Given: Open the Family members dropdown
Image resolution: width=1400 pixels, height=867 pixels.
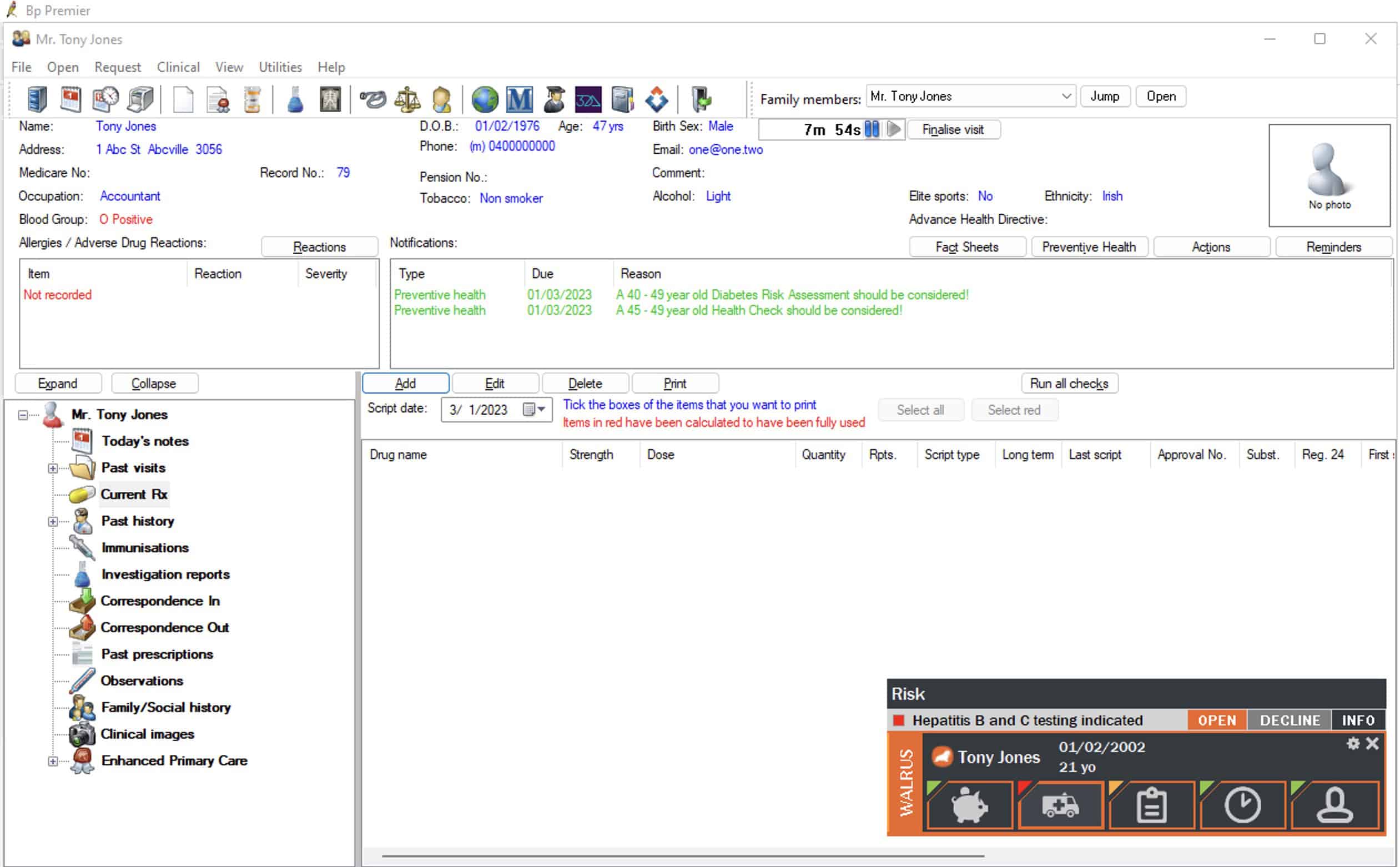Looking at the screenshot, I should (1066, 97).
